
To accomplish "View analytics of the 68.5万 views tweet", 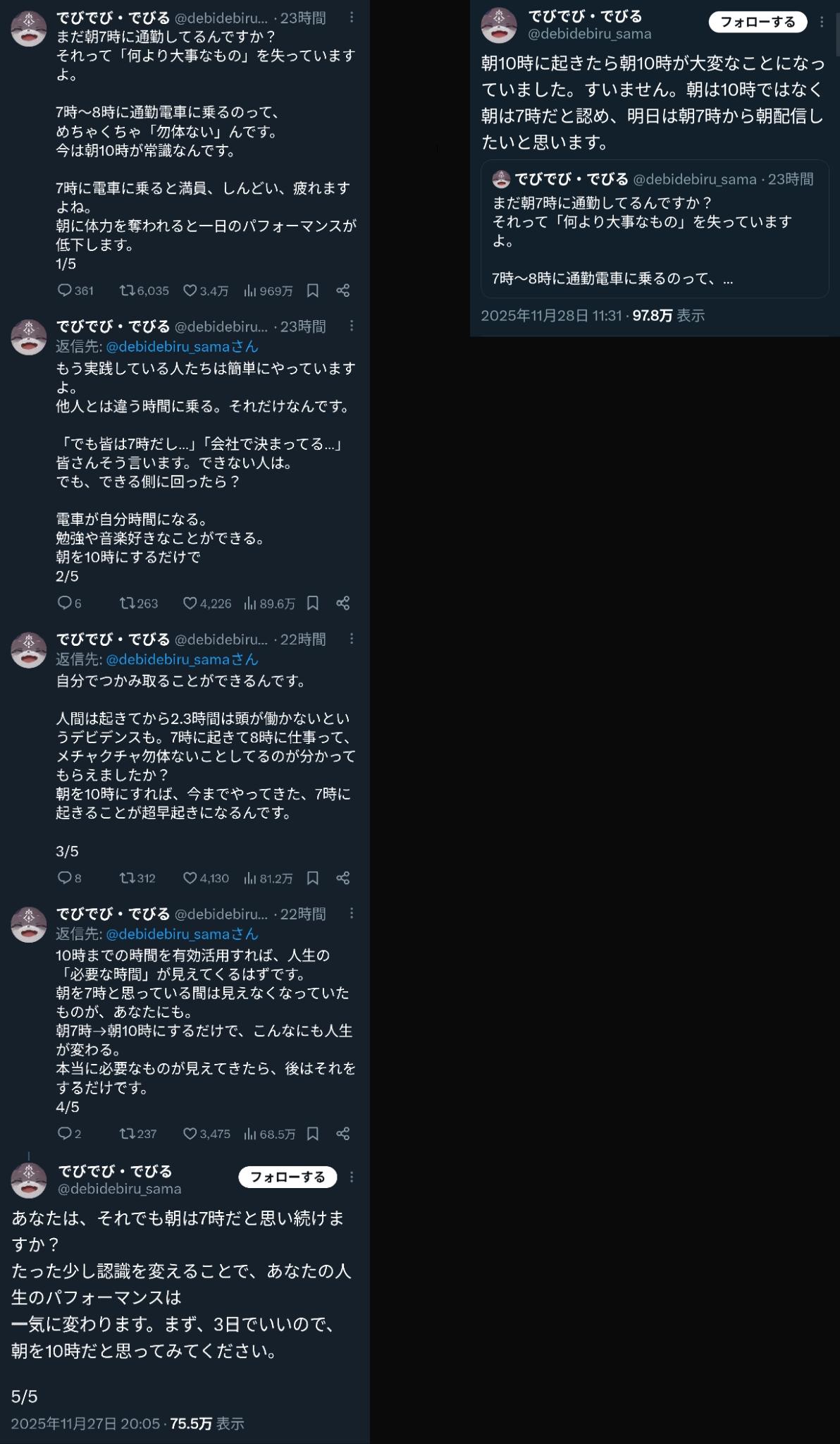I will tap(269, 1134).
